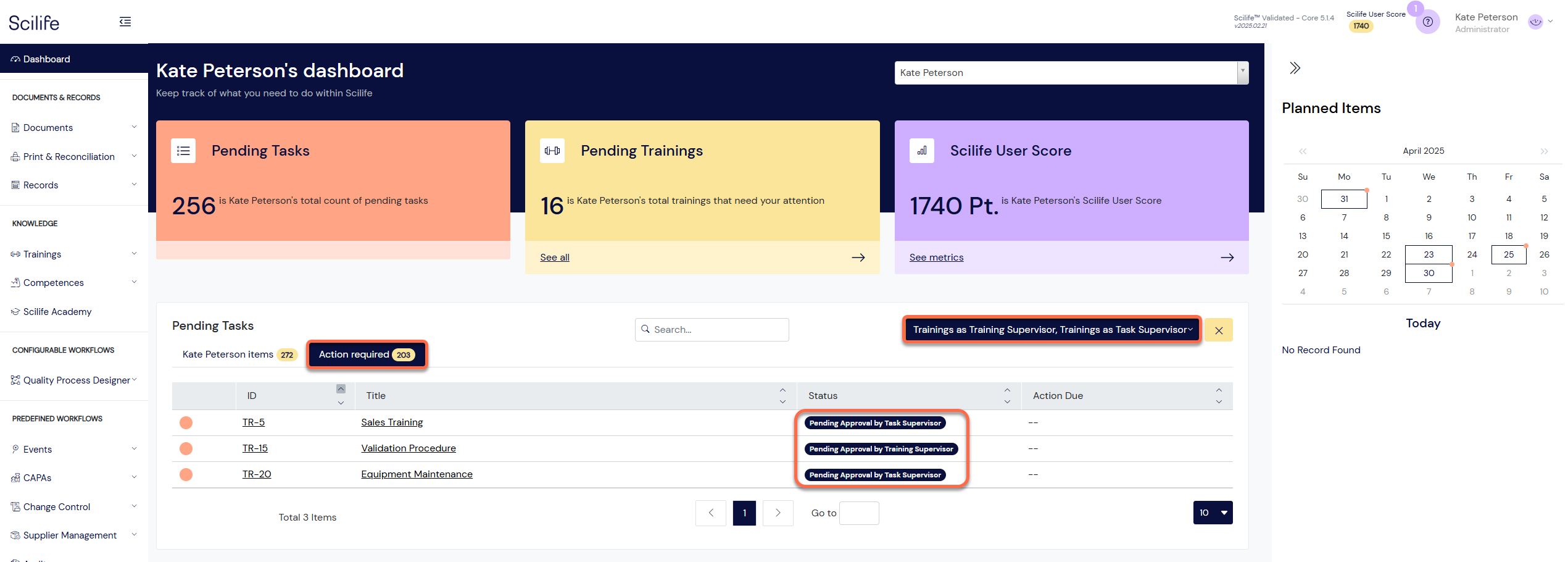Click the Scilife User Score chart icon
The height and width of the screenshot is (562, 1568).
[921, 151]
